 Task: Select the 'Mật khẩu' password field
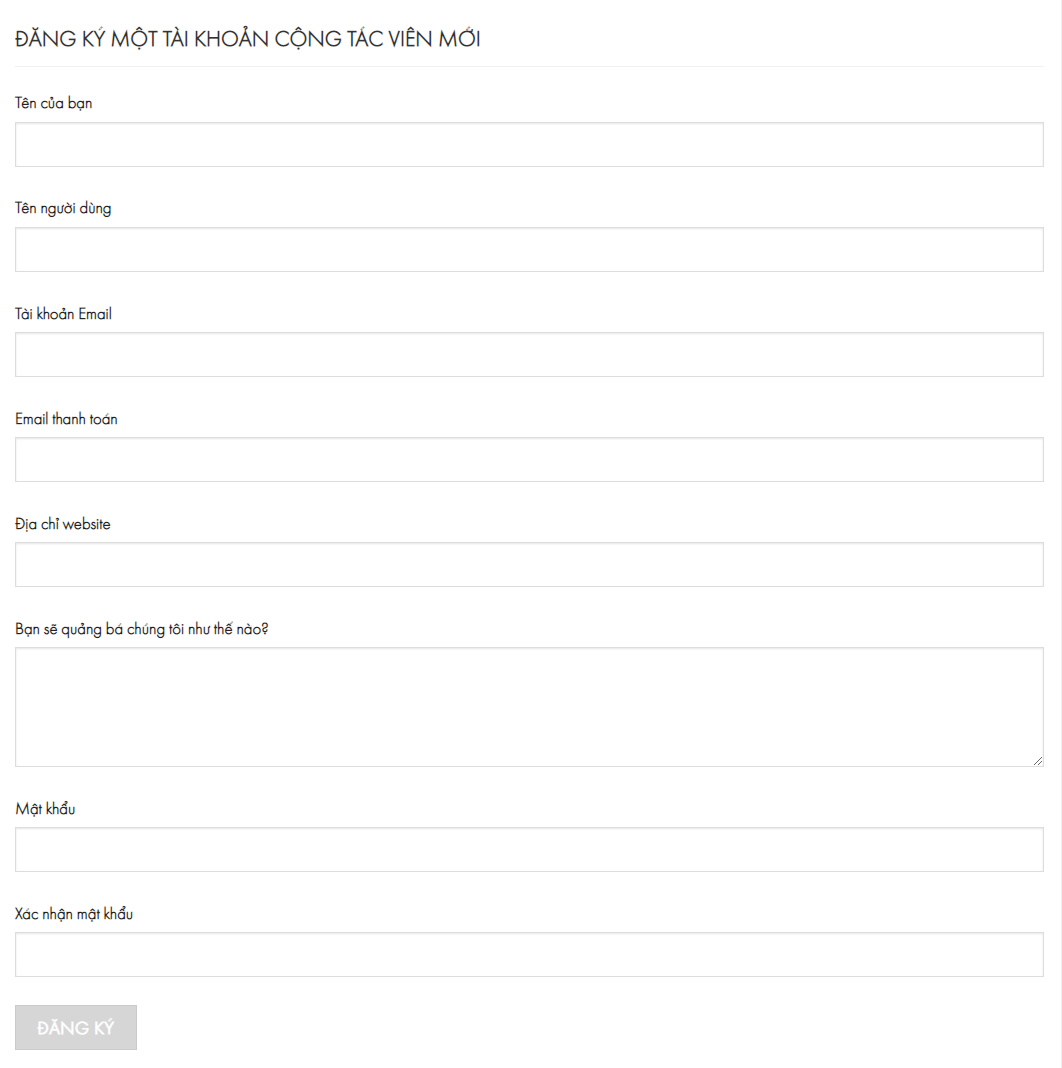529,850
